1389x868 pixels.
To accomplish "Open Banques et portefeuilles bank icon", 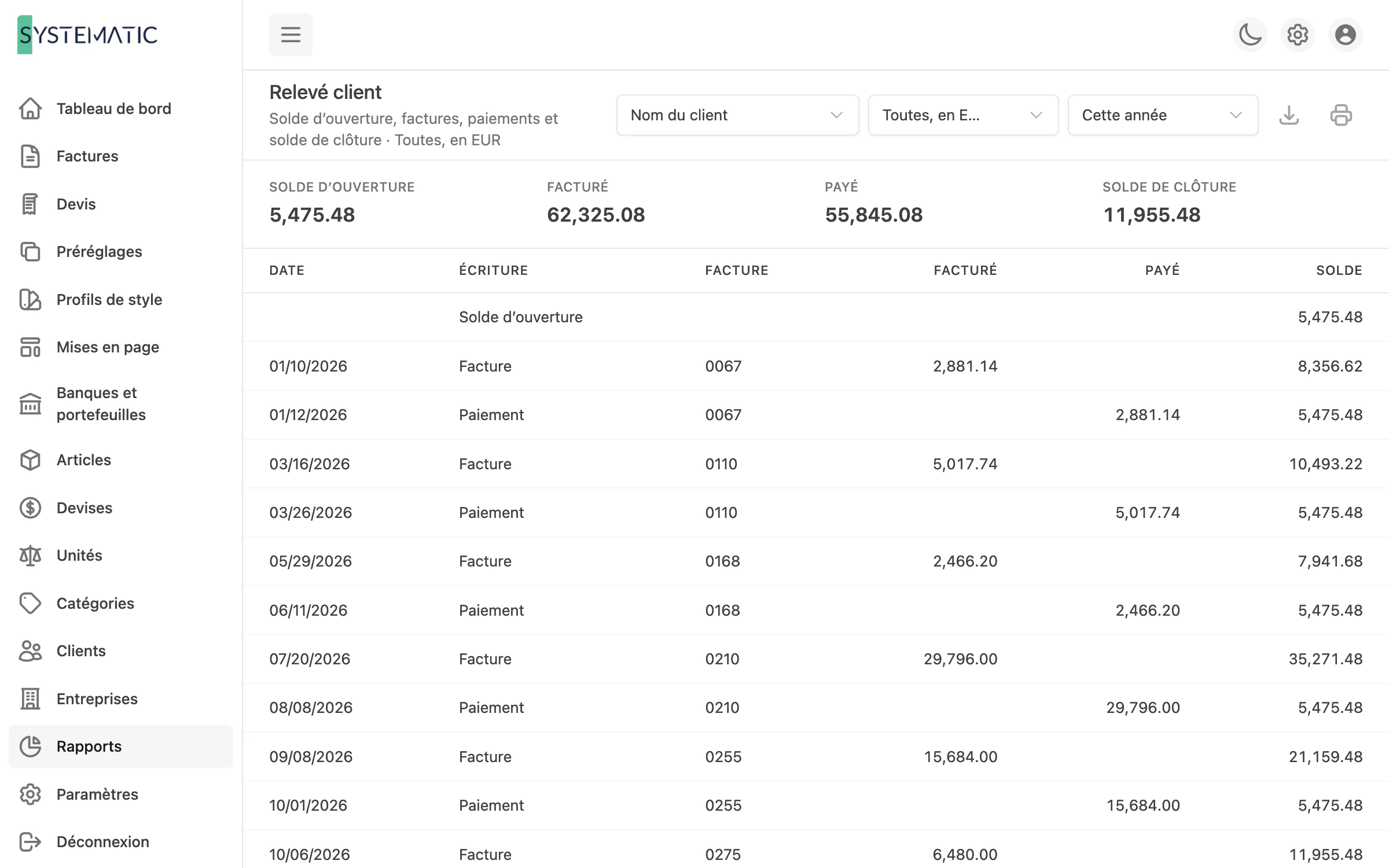I will click(30, 403).
